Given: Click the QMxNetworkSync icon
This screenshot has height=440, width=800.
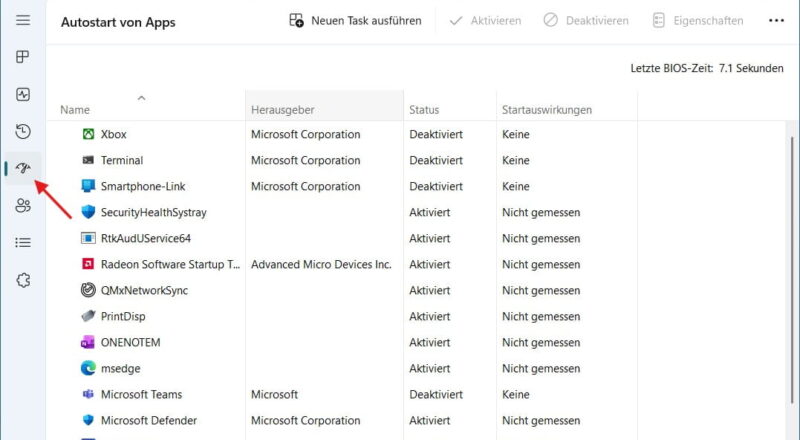Looking at the screenshot, I should click(x=88, y=290).
